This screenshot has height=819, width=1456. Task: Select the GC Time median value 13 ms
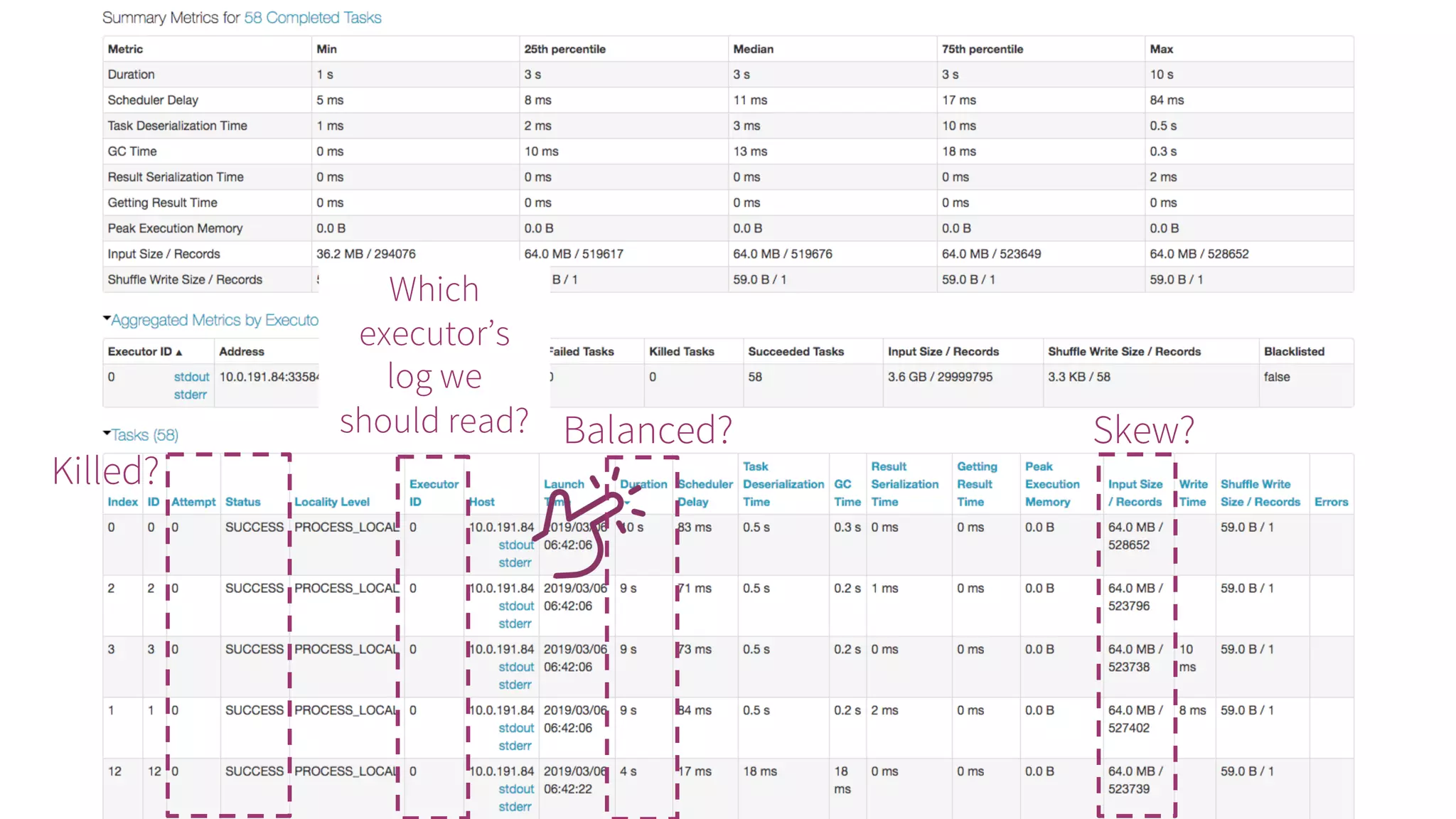tap(750, 151)
